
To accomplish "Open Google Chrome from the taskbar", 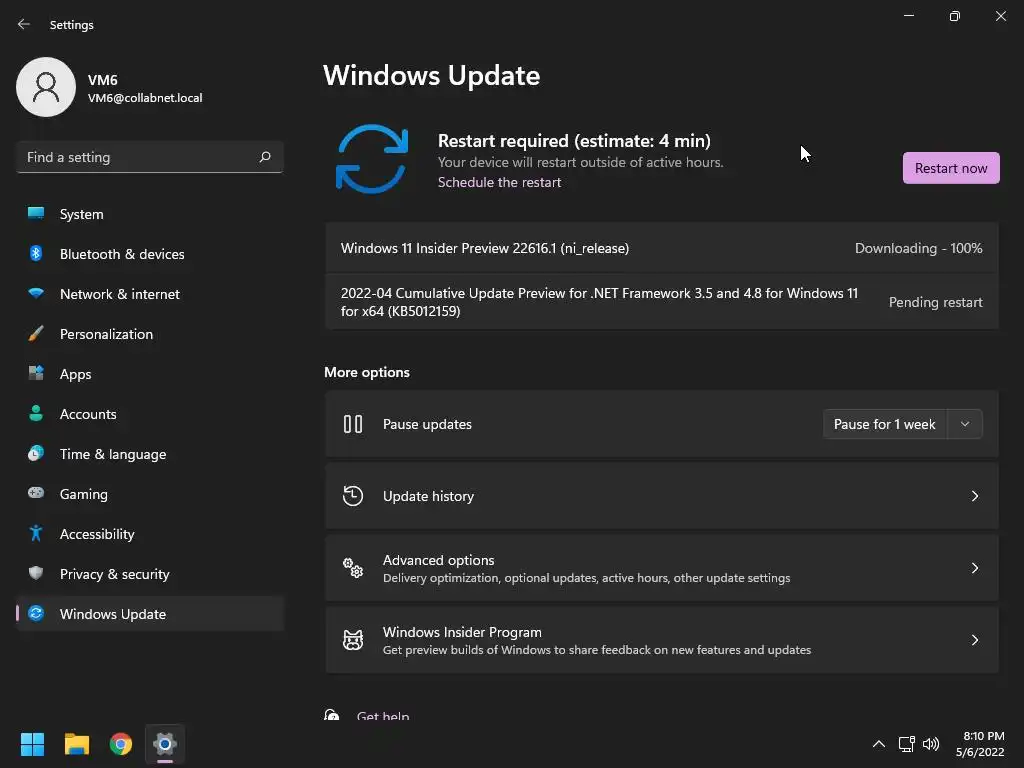I will [x=121, y=744].
